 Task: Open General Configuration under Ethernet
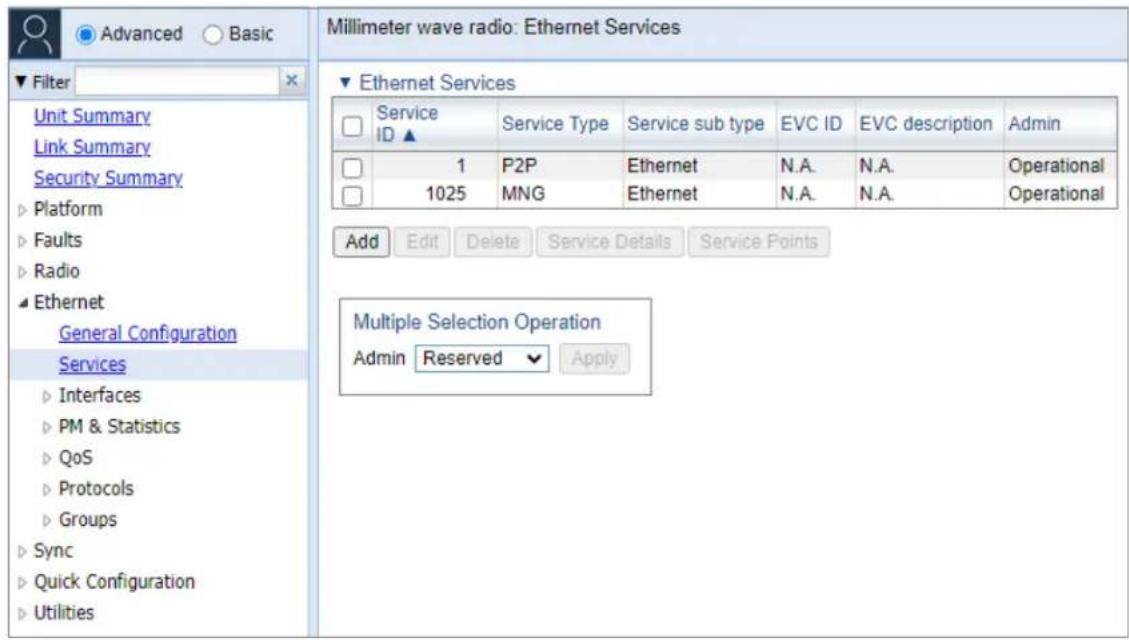[x=148, y=333]
